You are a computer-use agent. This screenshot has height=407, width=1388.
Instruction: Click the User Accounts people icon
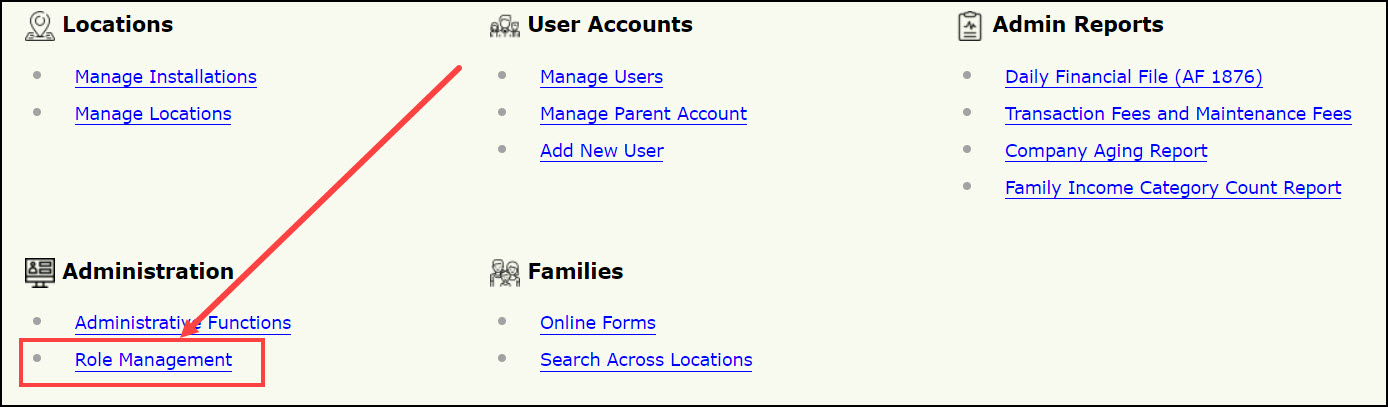click(505, 26)
